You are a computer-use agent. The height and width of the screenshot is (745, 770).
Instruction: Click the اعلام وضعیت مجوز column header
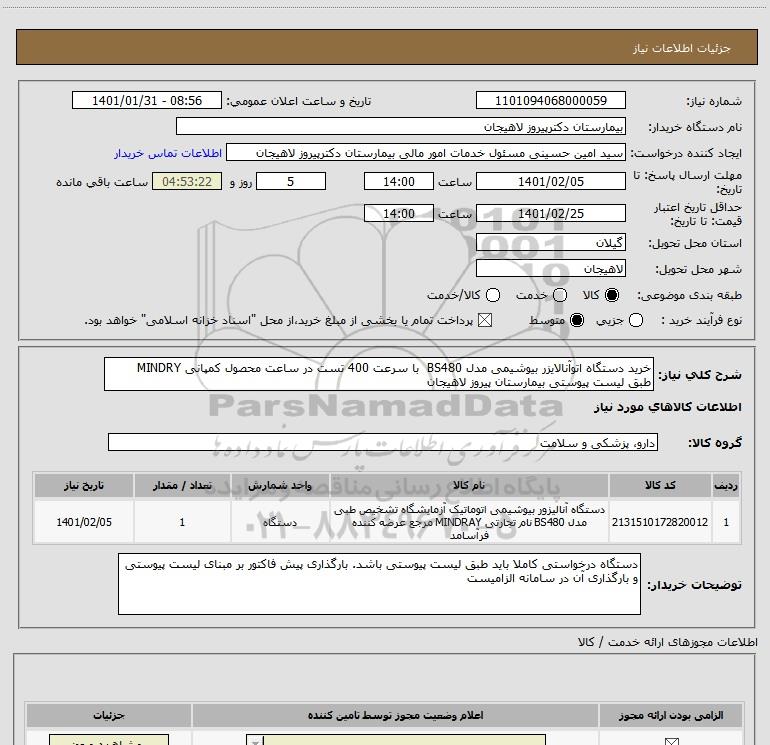click(x=395, y=715)
